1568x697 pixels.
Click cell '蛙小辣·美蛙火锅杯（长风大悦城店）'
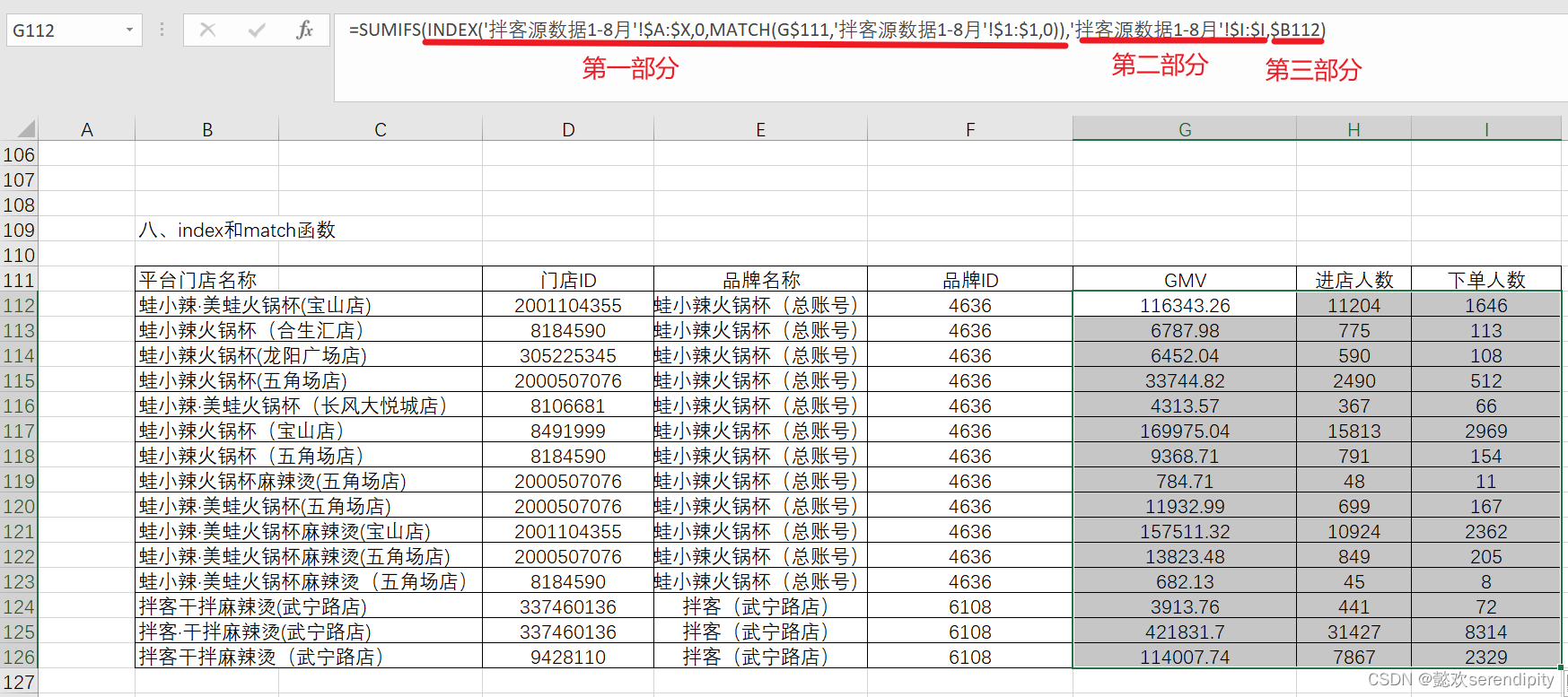click(309, 405)
